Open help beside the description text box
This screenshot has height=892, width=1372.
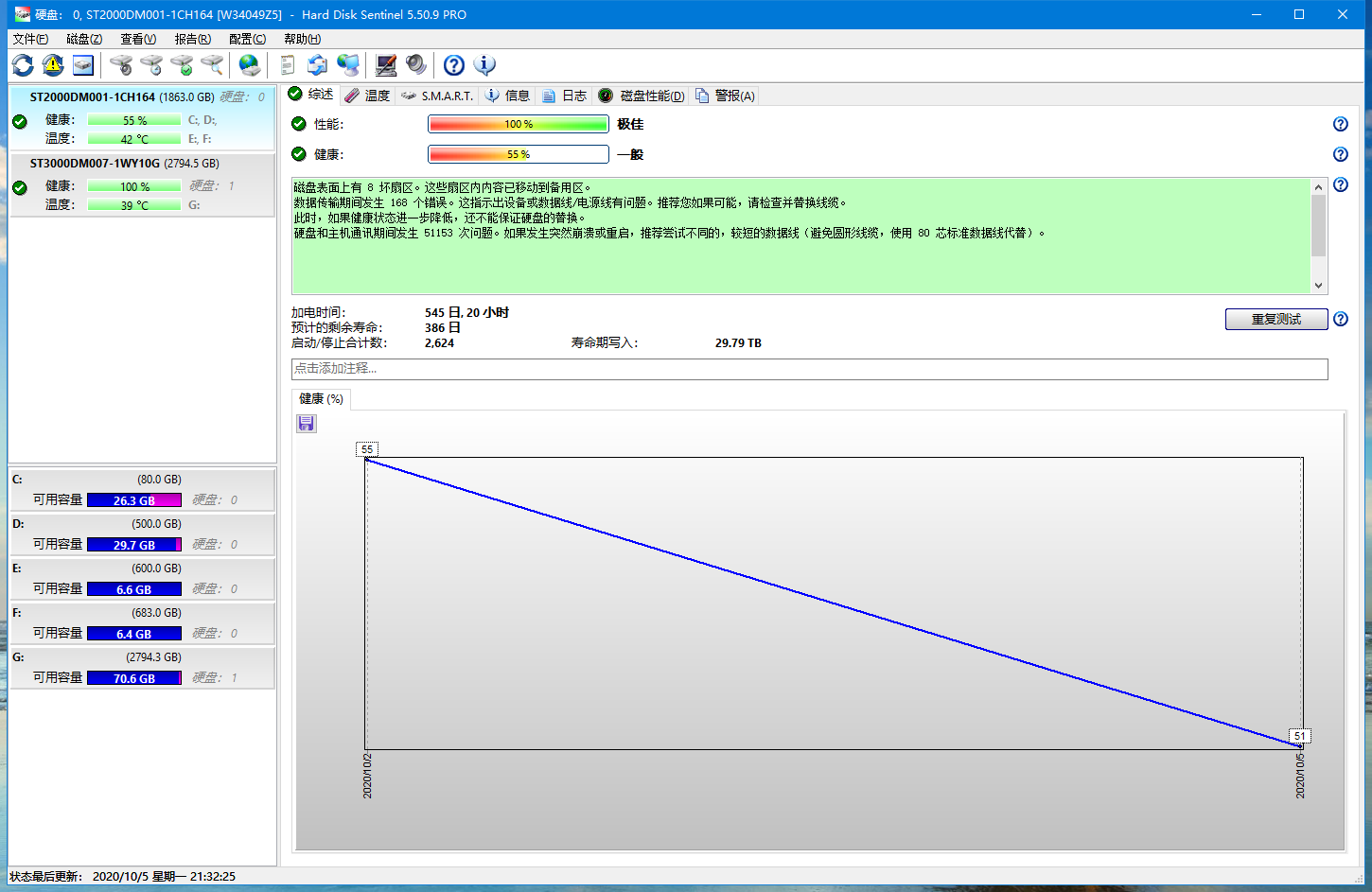pos(1341,184)
